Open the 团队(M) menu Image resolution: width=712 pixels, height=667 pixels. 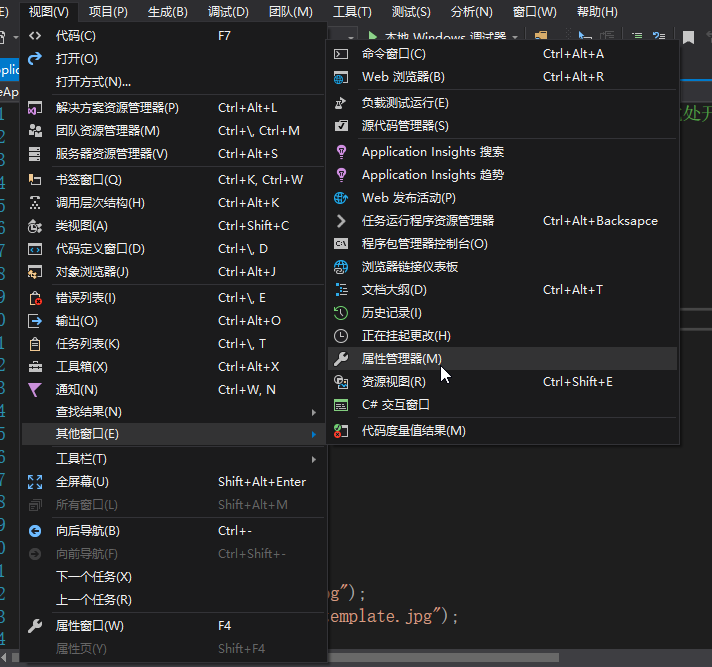291,12
